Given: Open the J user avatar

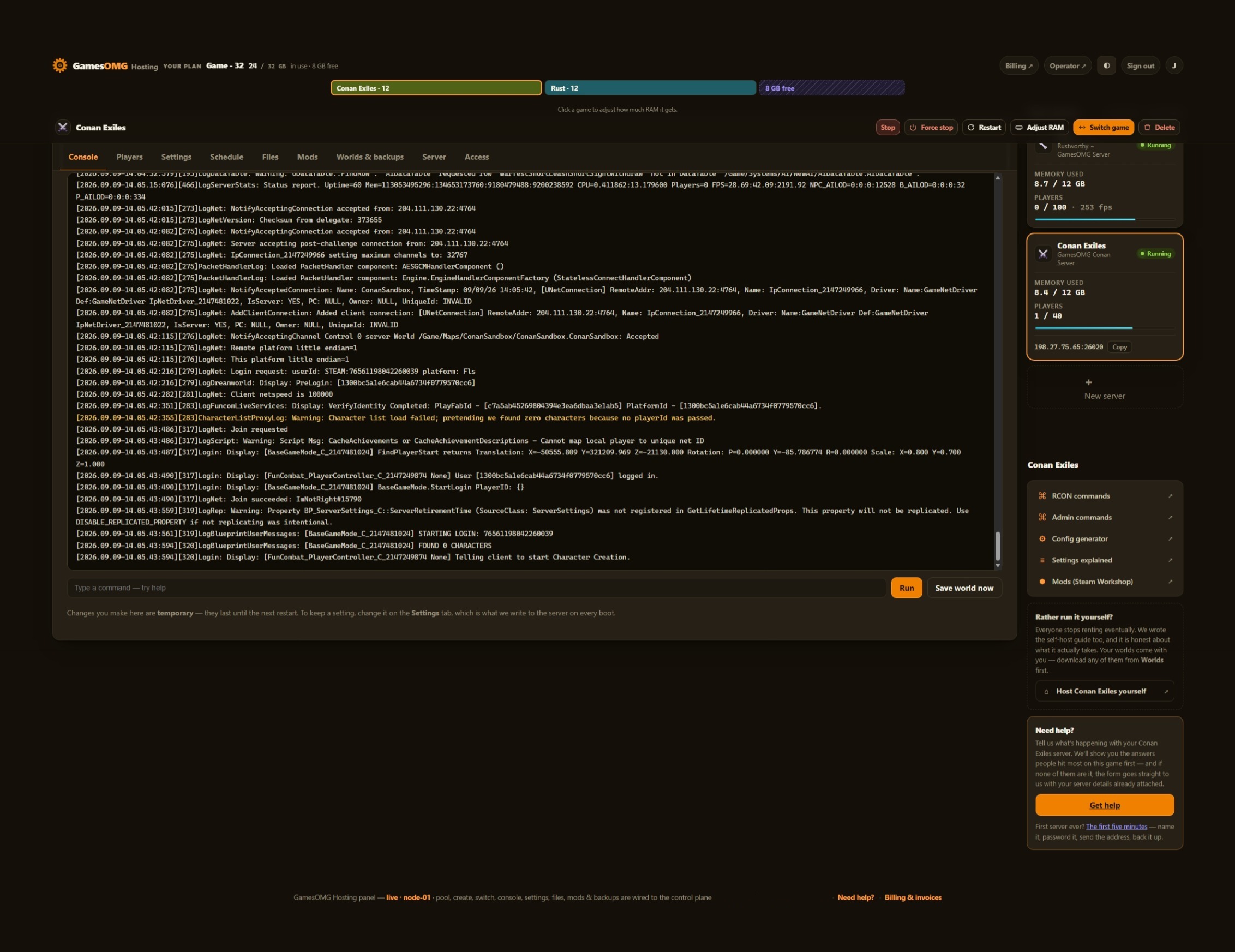Looking at the screenshot, I should (1174, 65).
